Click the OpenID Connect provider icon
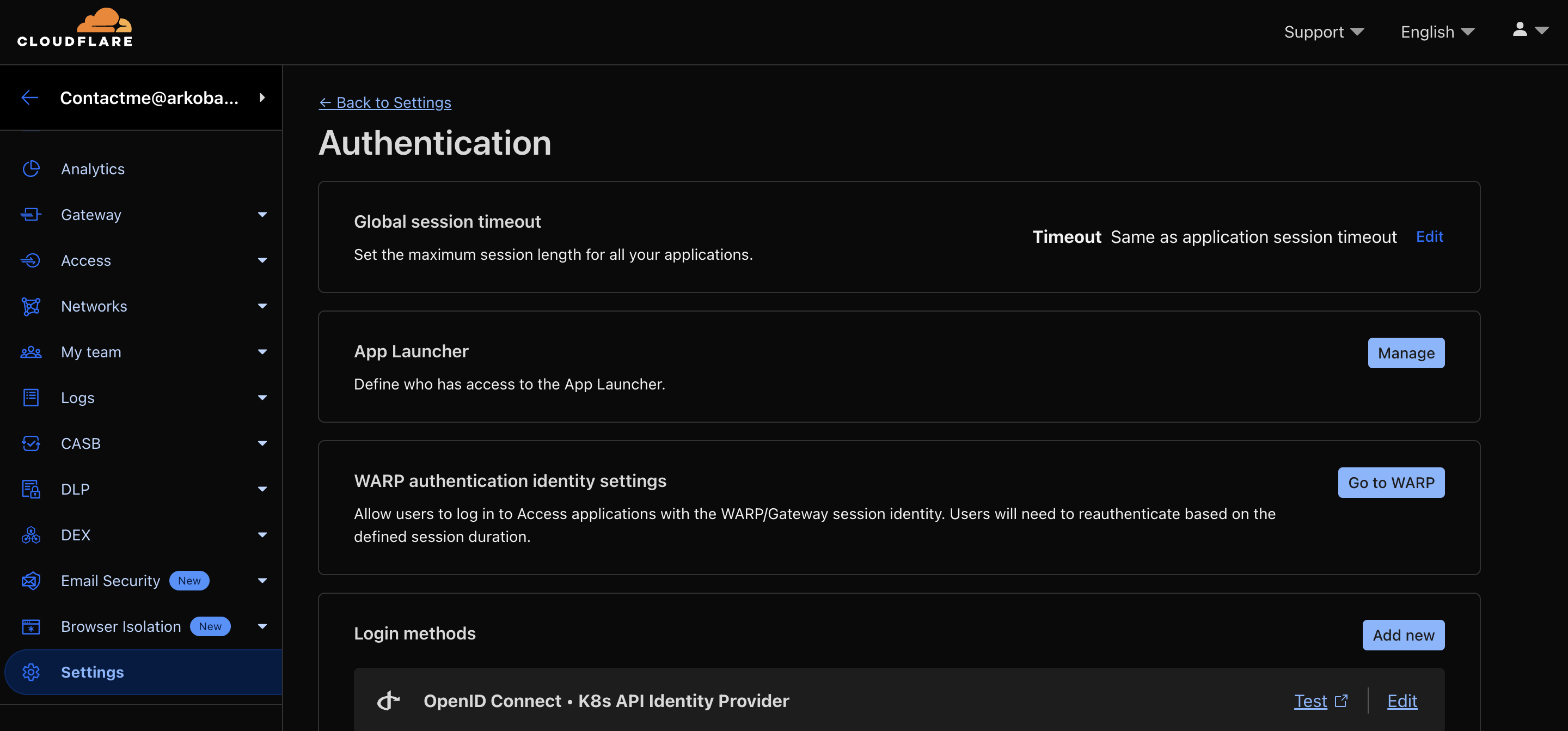This screenshot has width=1568, height=731. [388, 700]
